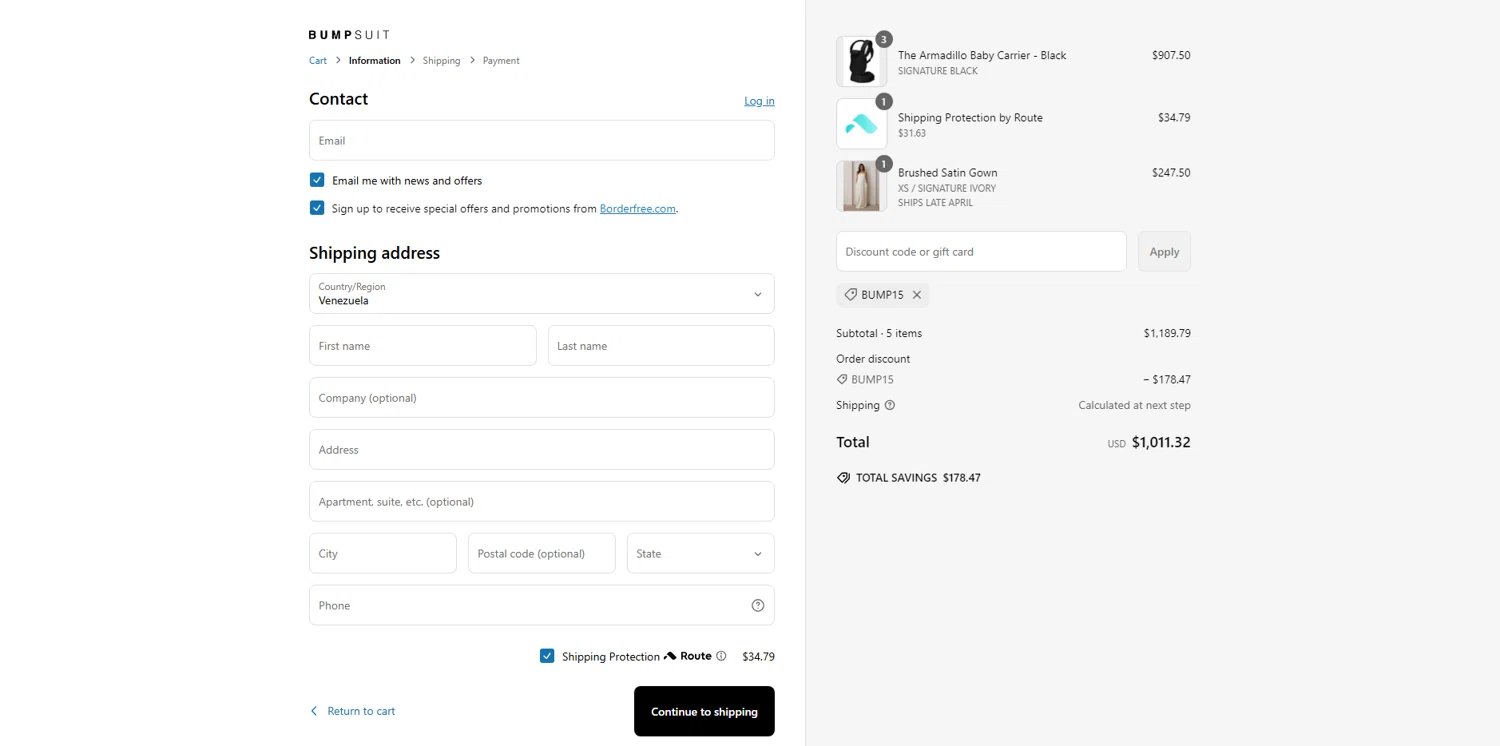
Task: Focus the Address field
Action: pos(542,450)
